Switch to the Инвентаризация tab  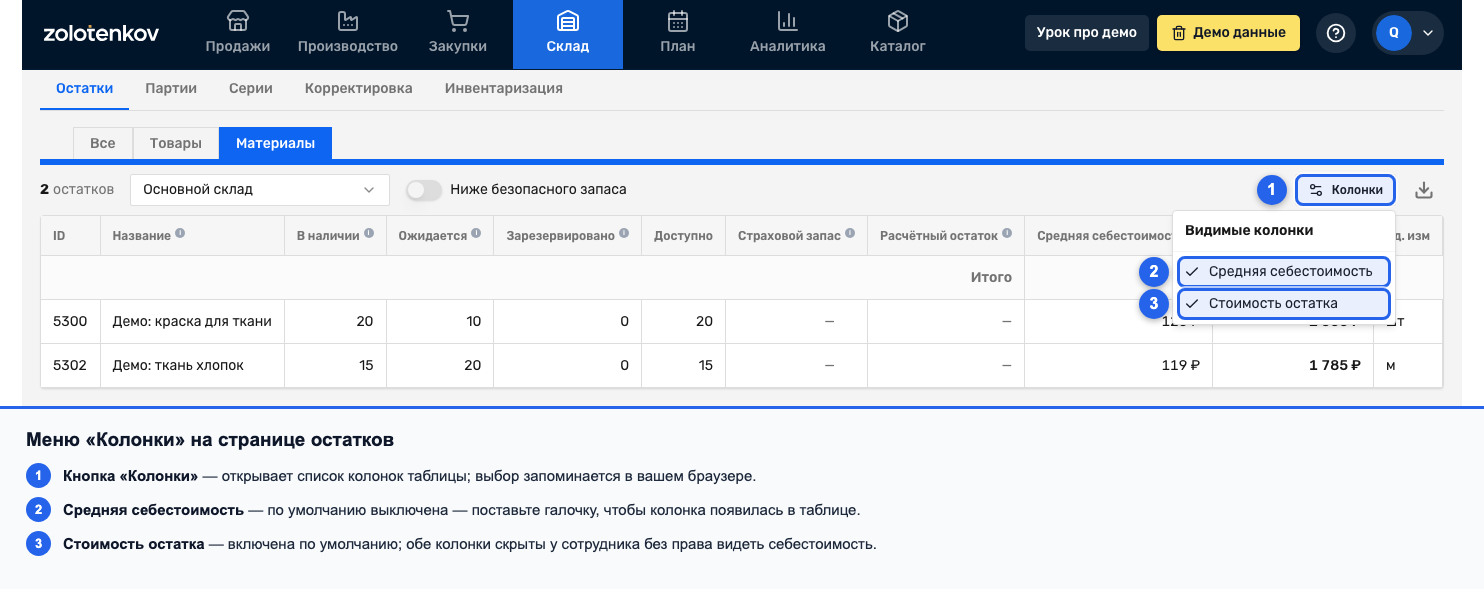504,88
